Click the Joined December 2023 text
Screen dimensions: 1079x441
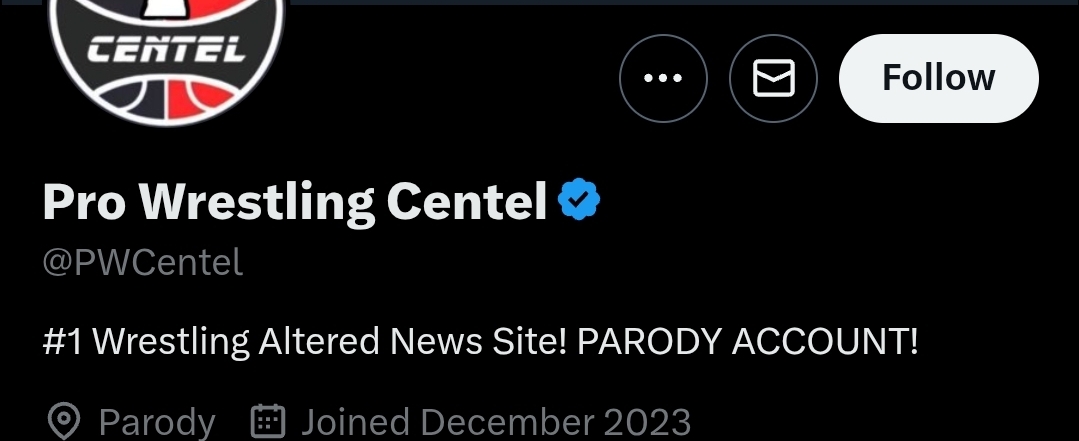click(x=496, y=422)
